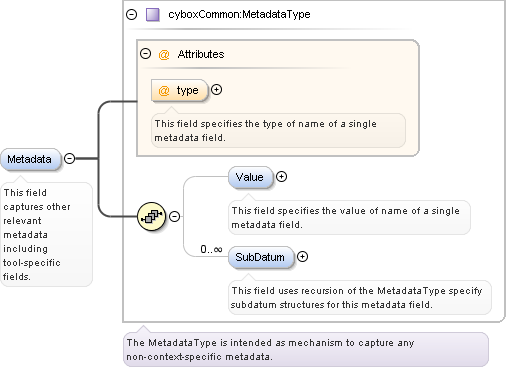Collapse the cyboxCommon:MetadataType container

point(132,14)
